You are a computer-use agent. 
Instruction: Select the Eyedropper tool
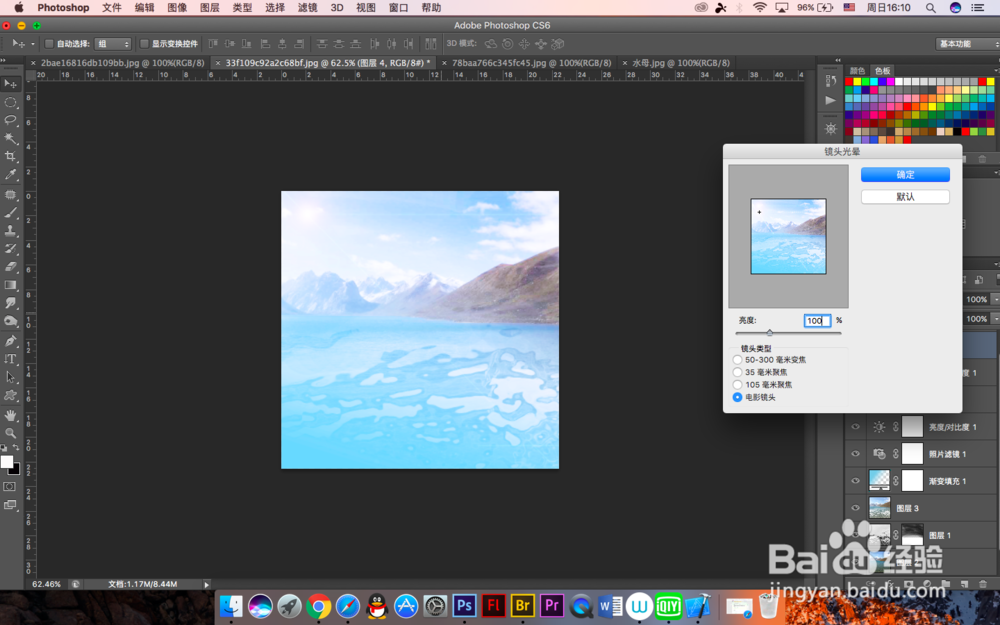tap(10, 175)
